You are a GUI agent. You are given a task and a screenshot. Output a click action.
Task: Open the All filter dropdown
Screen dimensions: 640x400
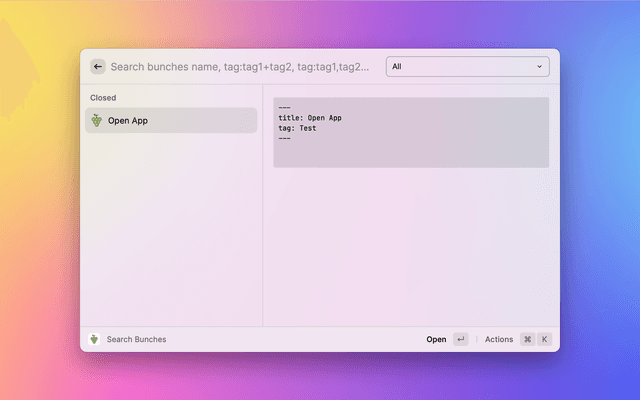pos(466,67)
